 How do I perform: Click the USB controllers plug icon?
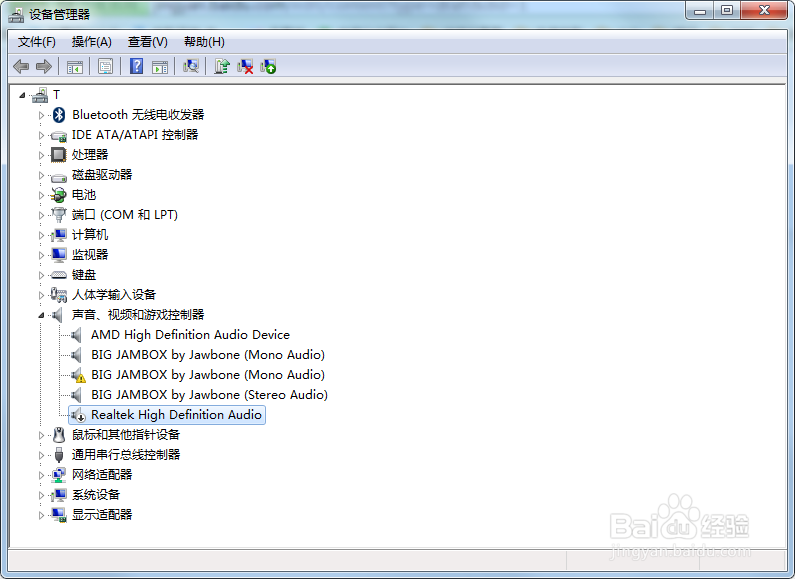pos(59,455)
